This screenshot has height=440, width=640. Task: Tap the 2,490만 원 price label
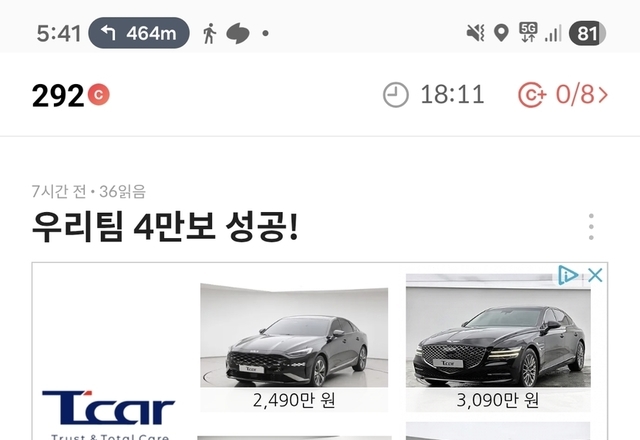click(x=294, y=400)
